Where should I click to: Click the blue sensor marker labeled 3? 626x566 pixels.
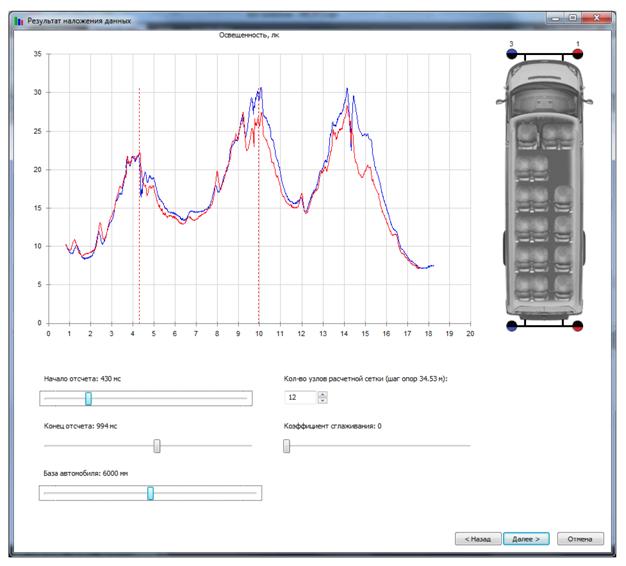click(512, 54)
